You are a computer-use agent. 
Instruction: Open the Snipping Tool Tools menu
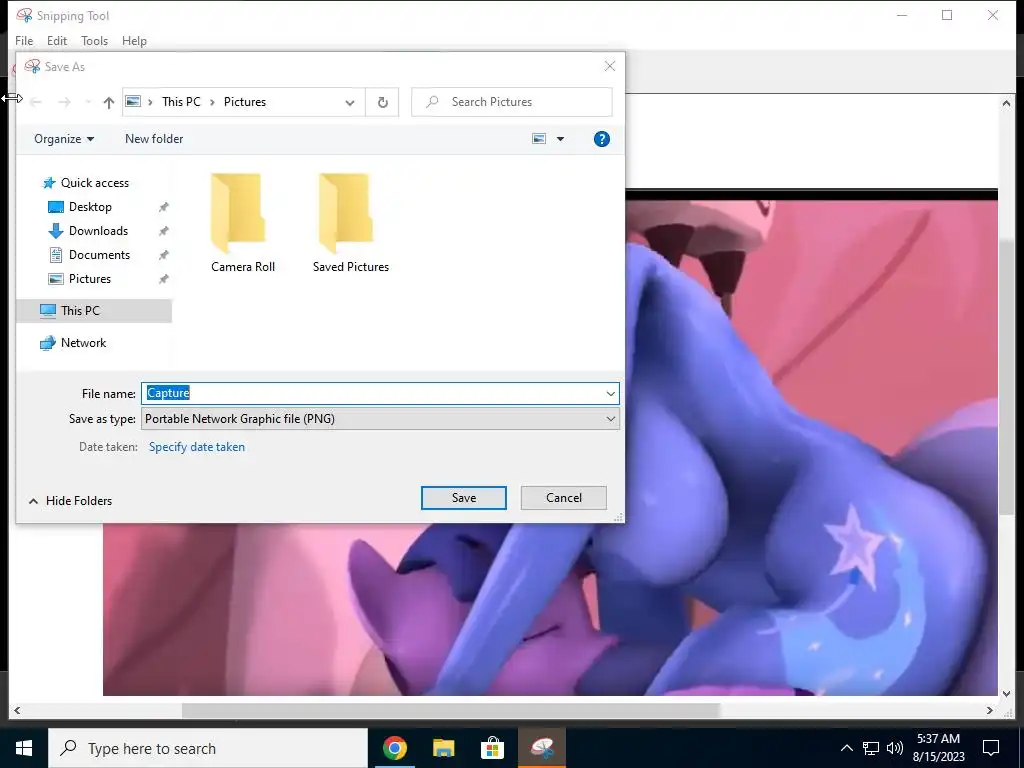95,40
